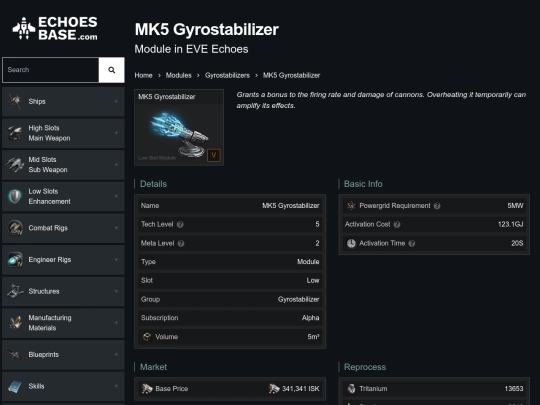Expand the Structures arrow
The height and width of the screenshot is (405, 540).
116,291
